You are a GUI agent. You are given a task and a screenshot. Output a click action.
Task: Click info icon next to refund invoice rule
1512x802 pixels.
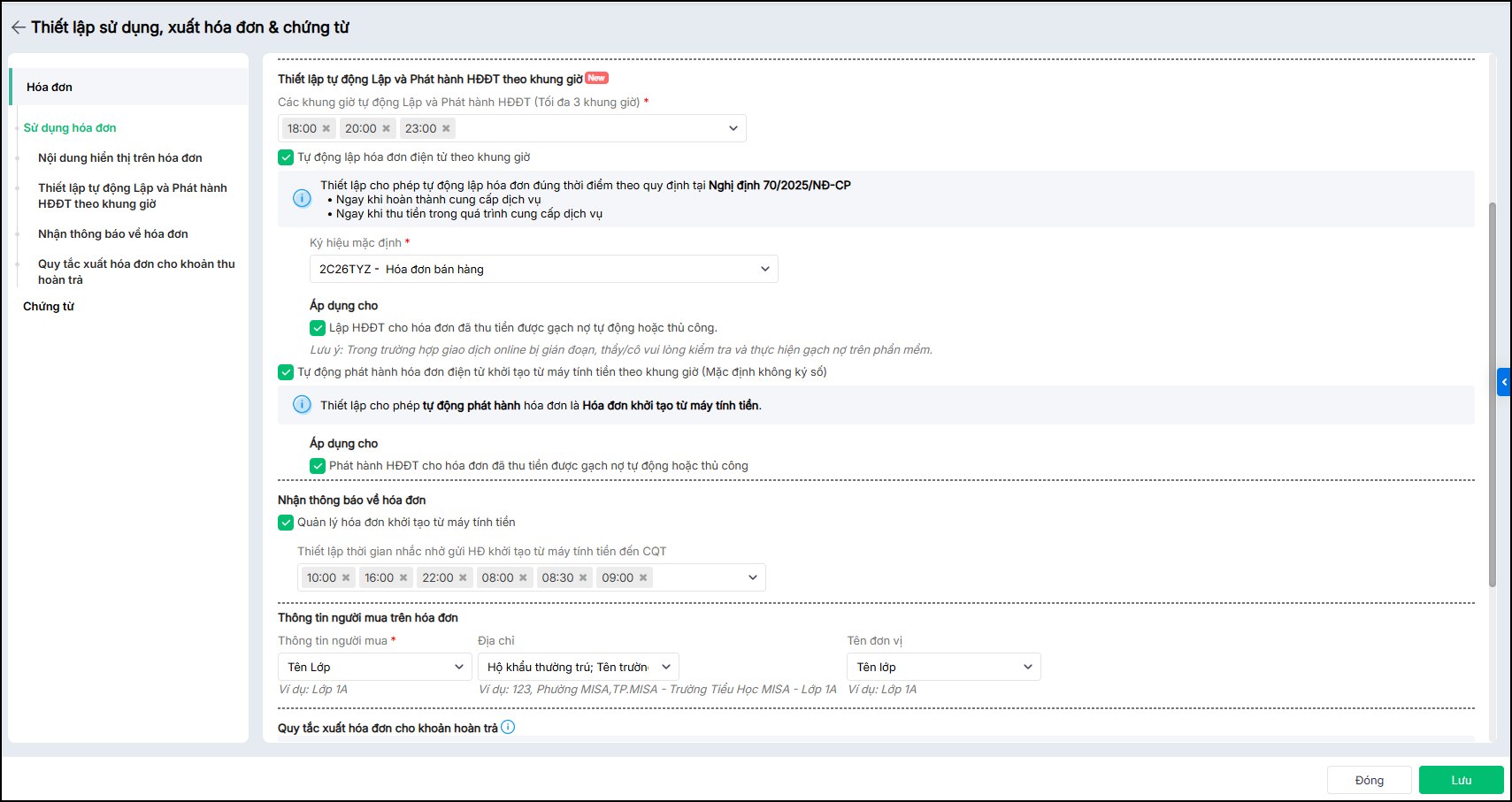click(508, 727)
